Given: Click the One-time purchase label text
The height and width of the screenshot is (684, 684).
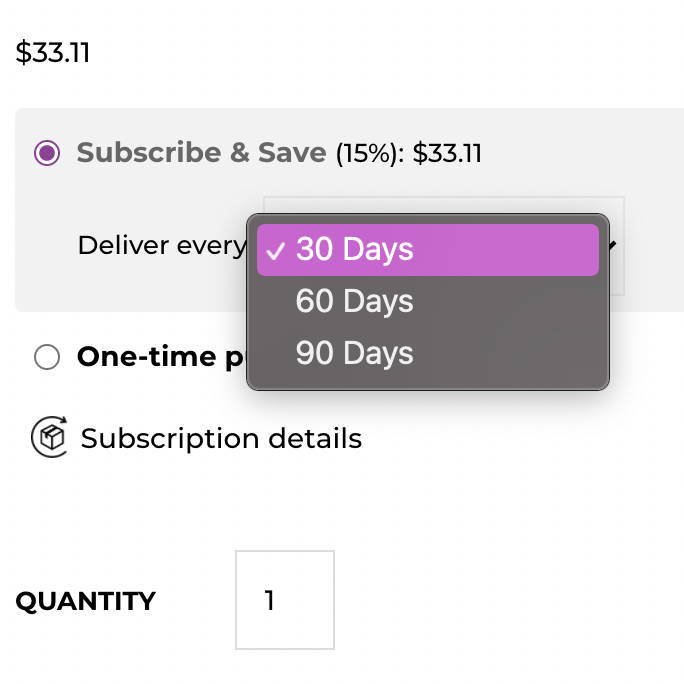Looking at the screenshot, I should pos(161,357).
